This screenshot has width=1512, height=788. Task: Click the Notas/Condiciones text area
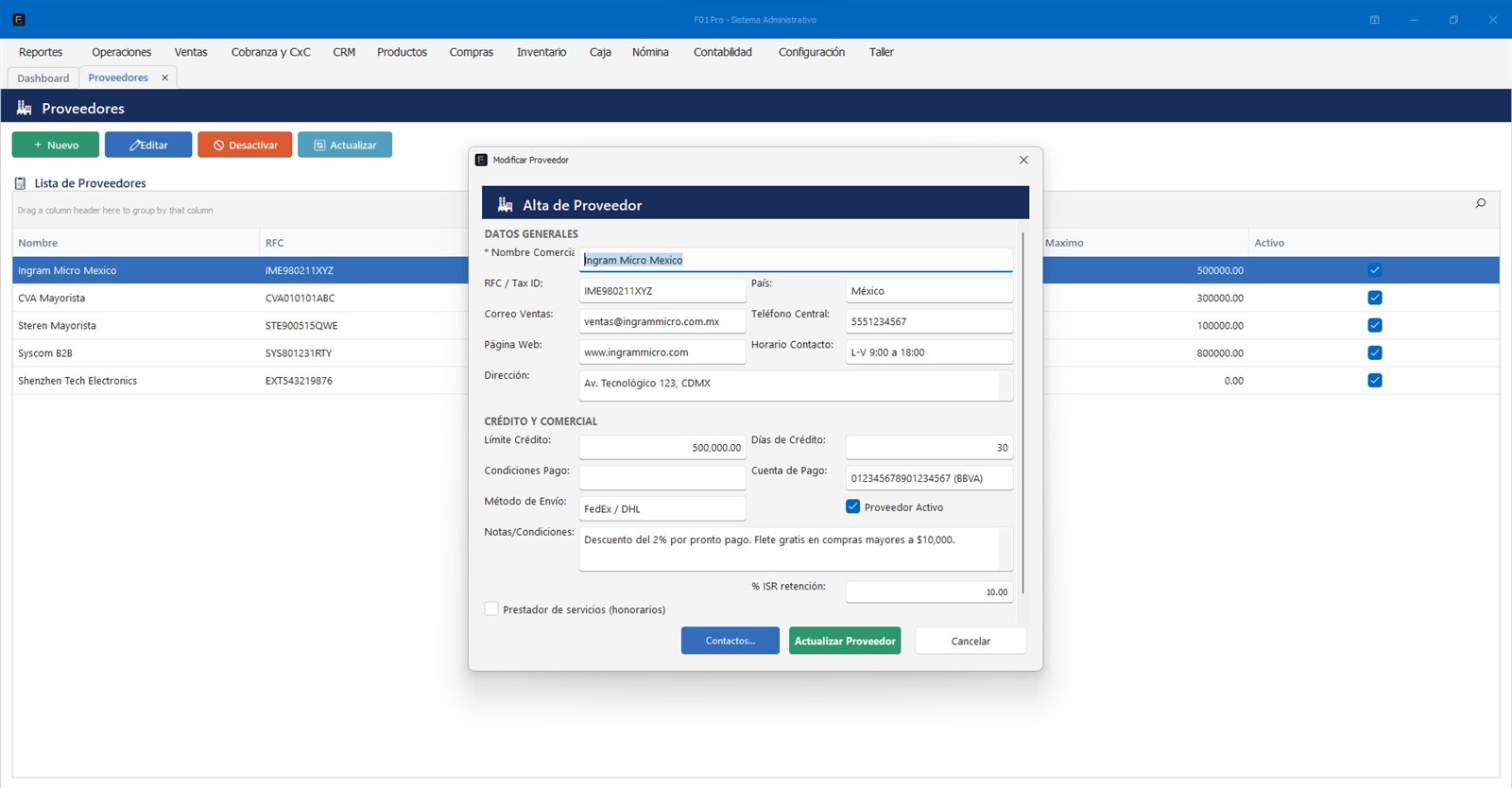[x=796, y=549]
